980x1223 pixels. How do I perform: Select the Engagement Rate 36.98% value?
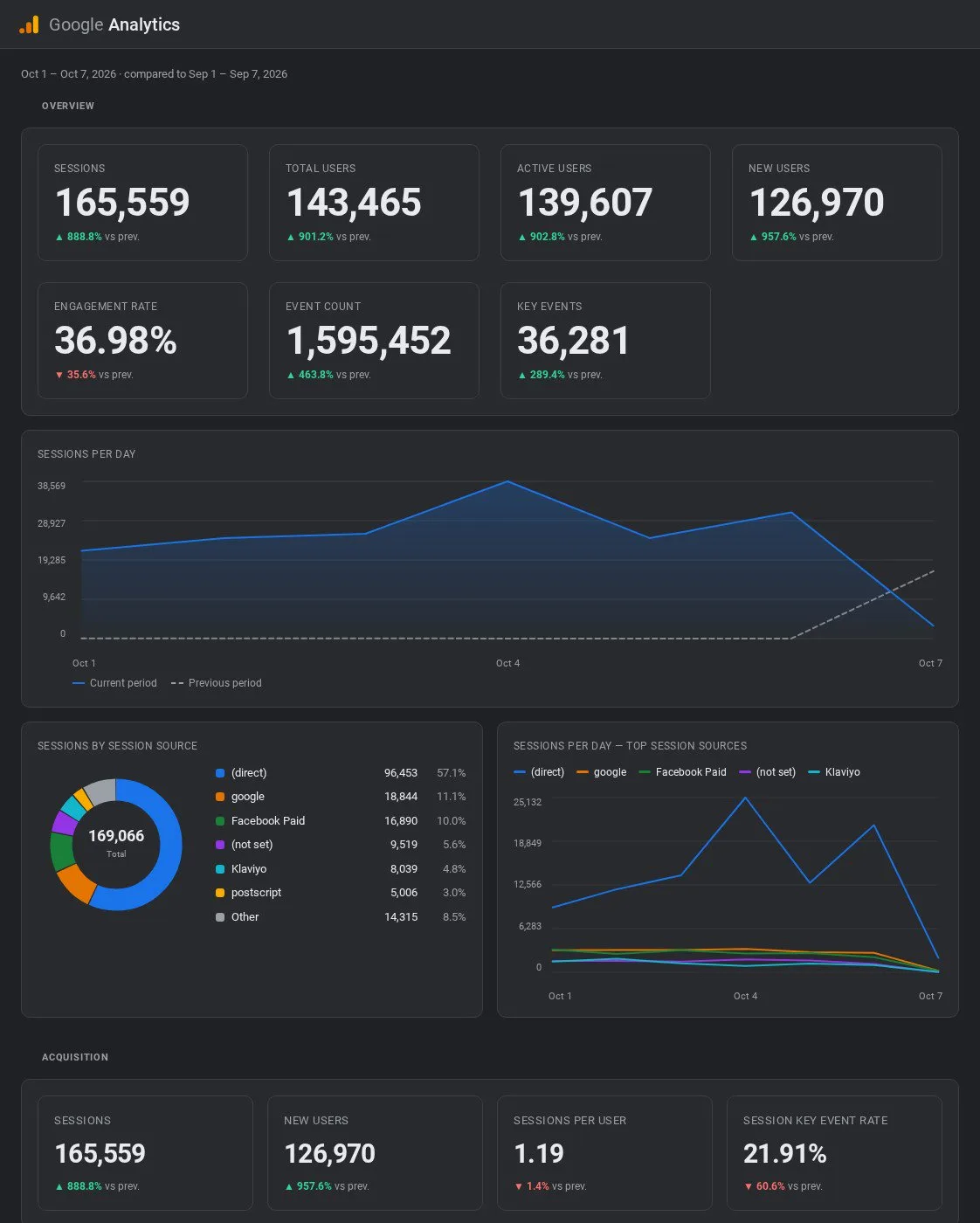click(115, 341)
